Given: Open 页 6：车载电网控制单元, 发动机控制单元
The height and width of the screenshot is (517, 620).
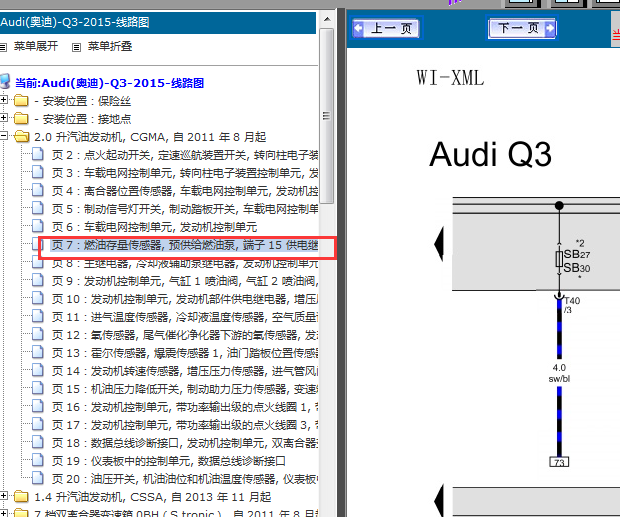Looking at the screenshot, I should 154,227.
